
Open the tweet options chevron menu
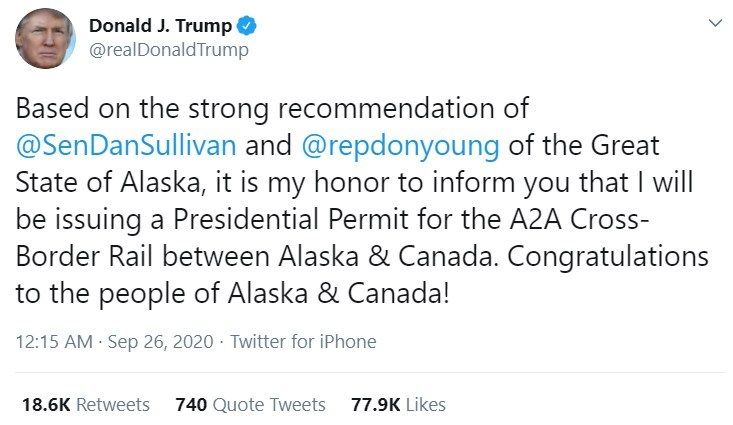715,23
